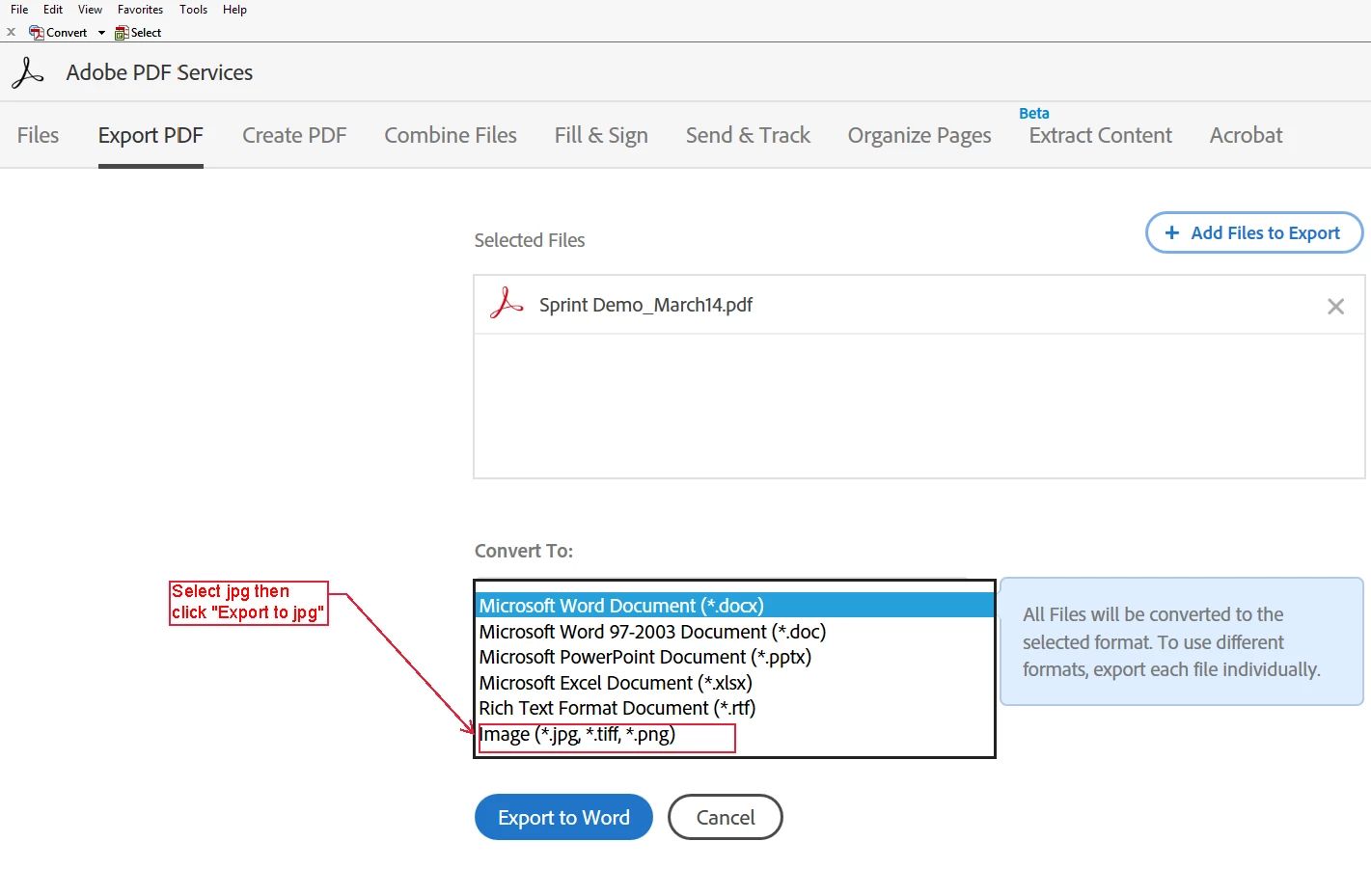Screen dimensions: 1371x896
Task: Open the Send & Track tab
Action: tap(748, 135)
